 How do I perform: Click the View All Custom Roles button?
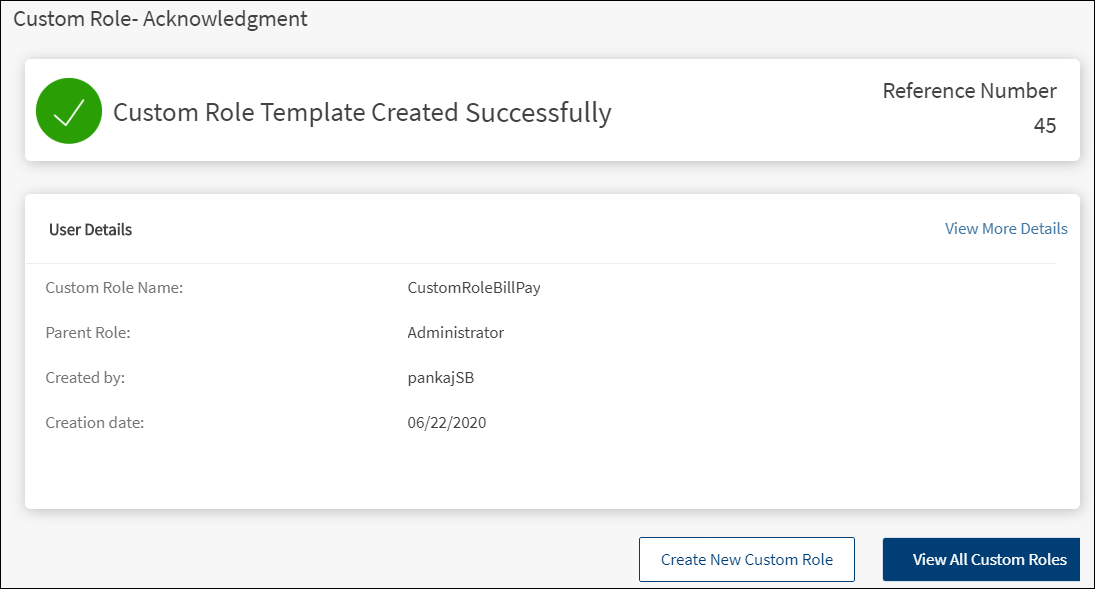point(981,559)
